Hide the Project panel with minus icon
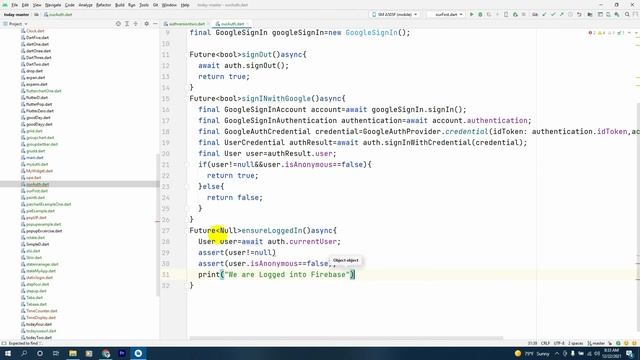The height and width of the screenshot is (360, 640). click(x=155, y=24)
